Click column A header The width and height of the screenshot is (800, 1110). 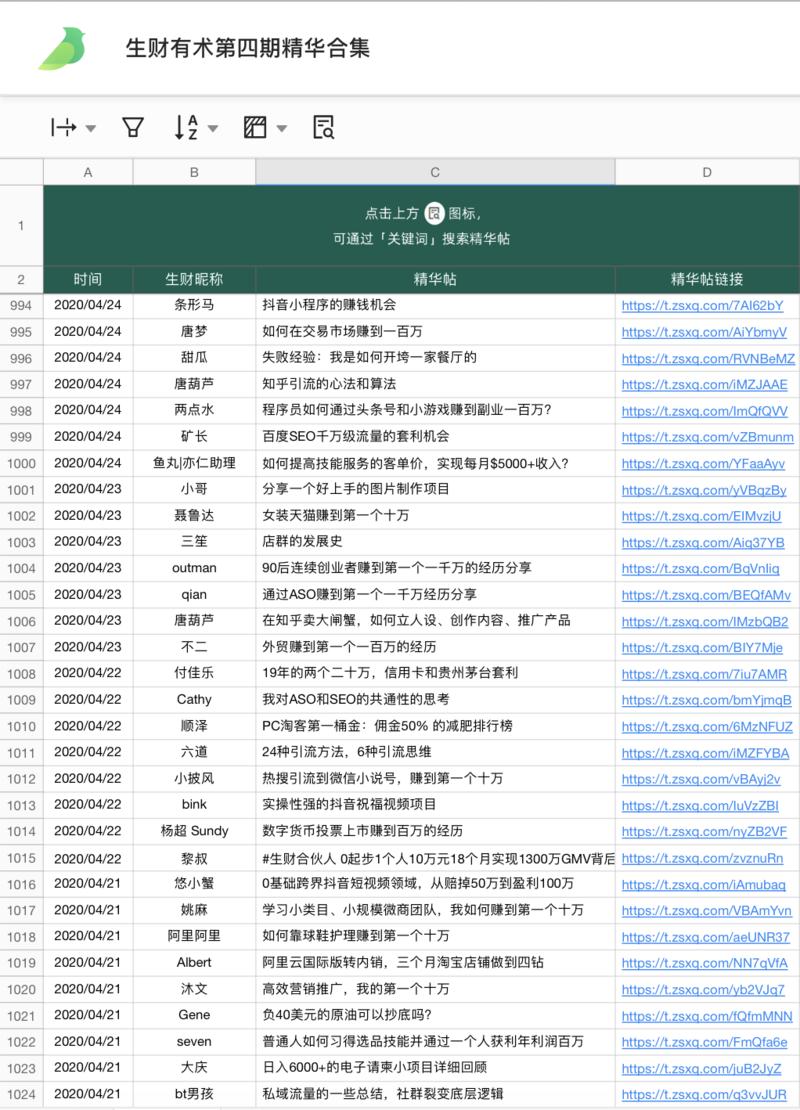87,172
